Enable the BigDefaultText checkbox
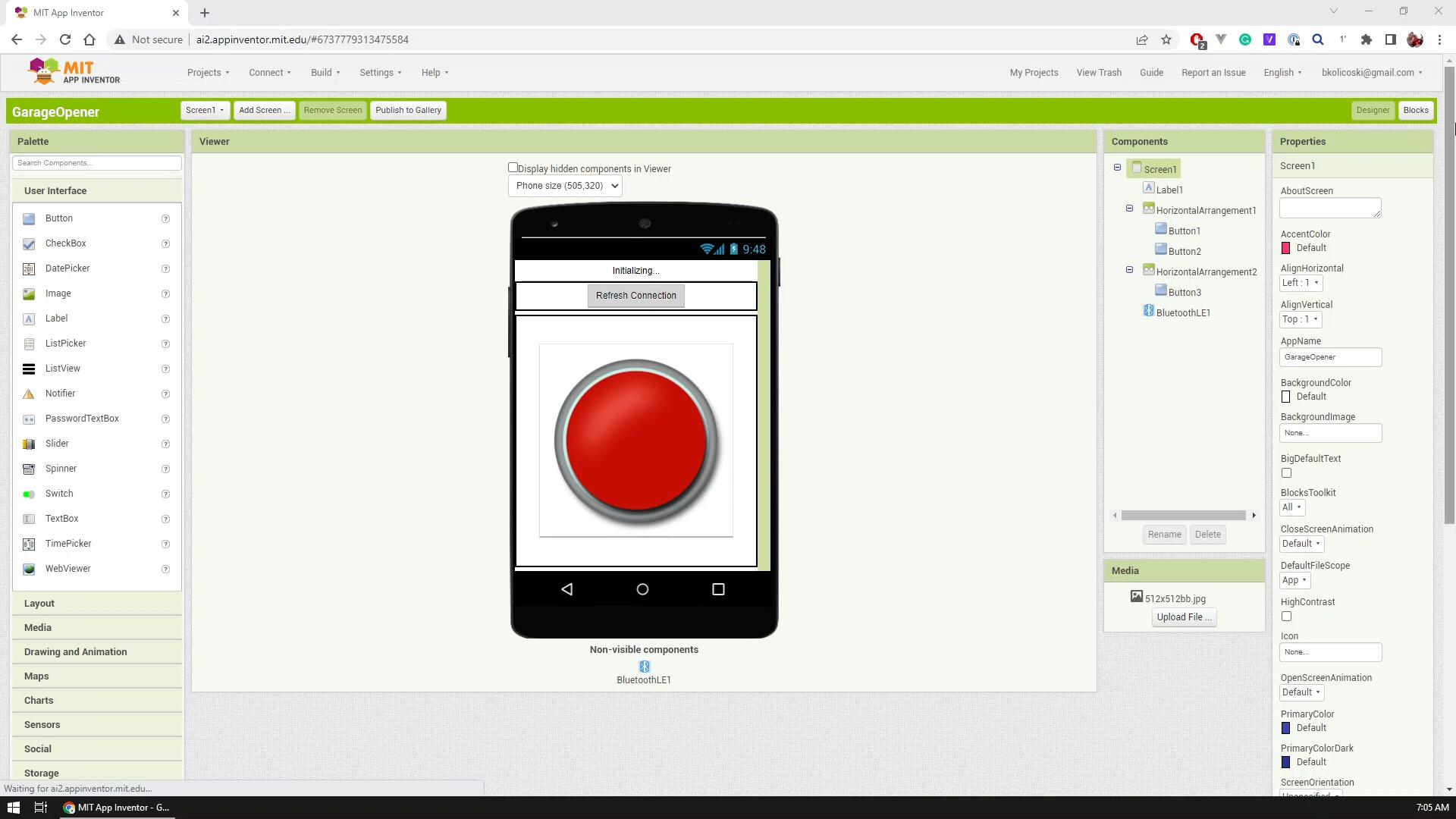 1286,473
